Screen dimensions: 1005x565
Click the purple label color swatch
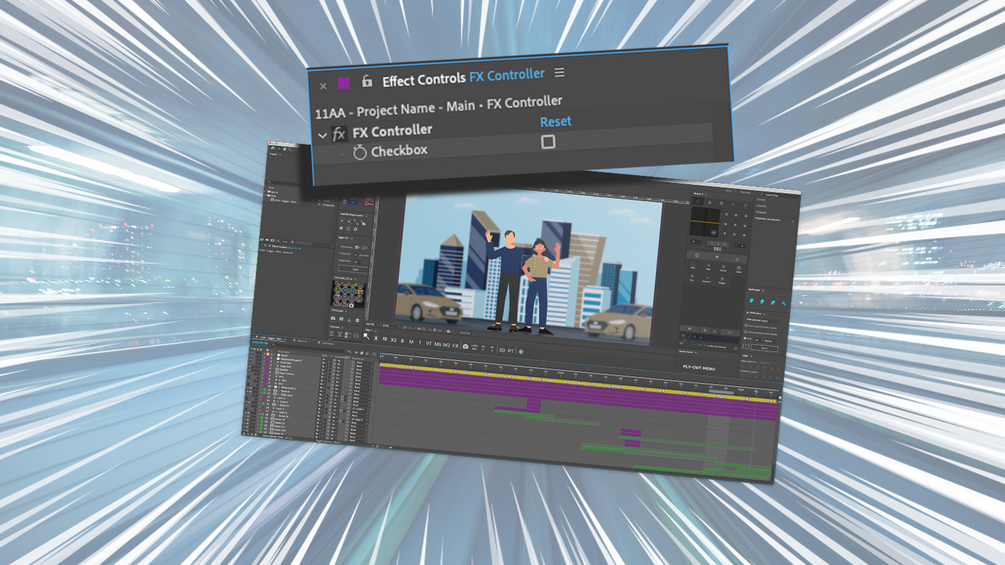[x=344, y=83]
